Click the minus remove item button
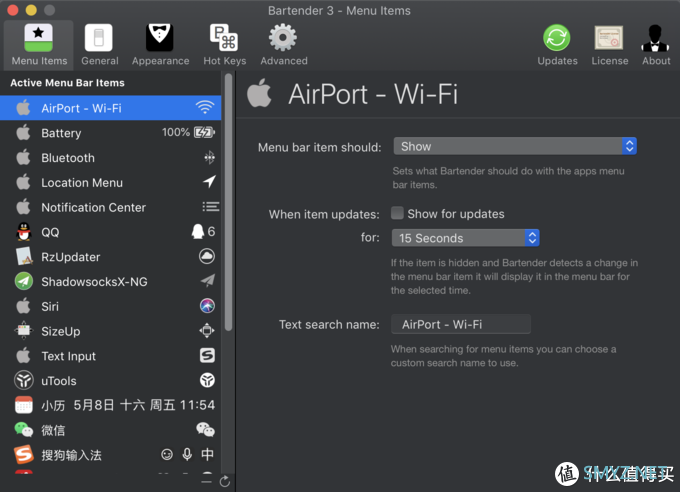 [207, 481]
